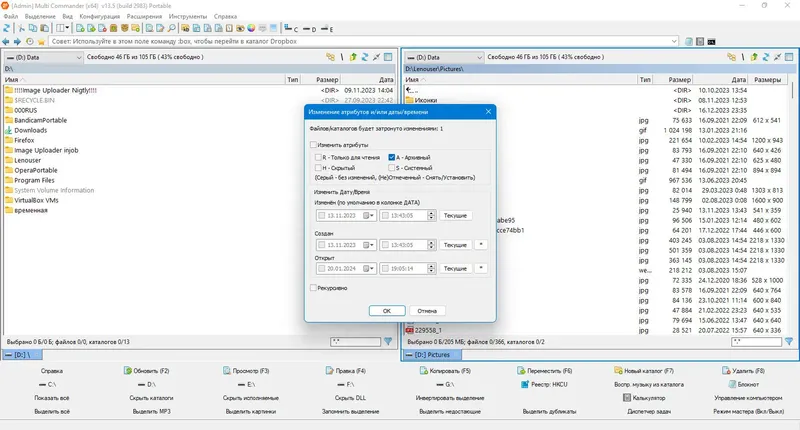The width and height of the screenshot is (800, 430).
Task: Open the Выделение menu
Action: (x=40, y=16)
